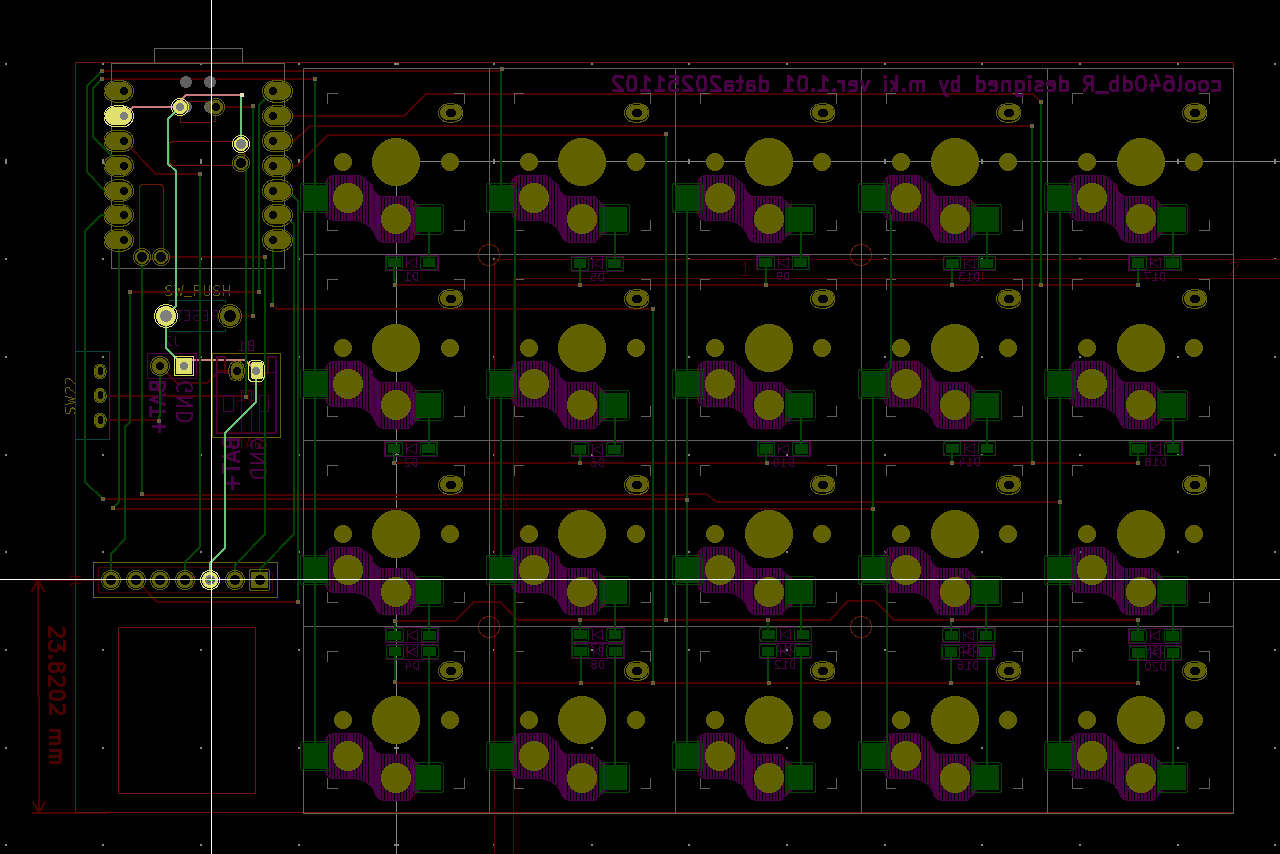Image resolution: width=1280 pixels, height=854 pixels.
Task: Click the large center hole of the top-right key switch
Action: click(1140, 162)
